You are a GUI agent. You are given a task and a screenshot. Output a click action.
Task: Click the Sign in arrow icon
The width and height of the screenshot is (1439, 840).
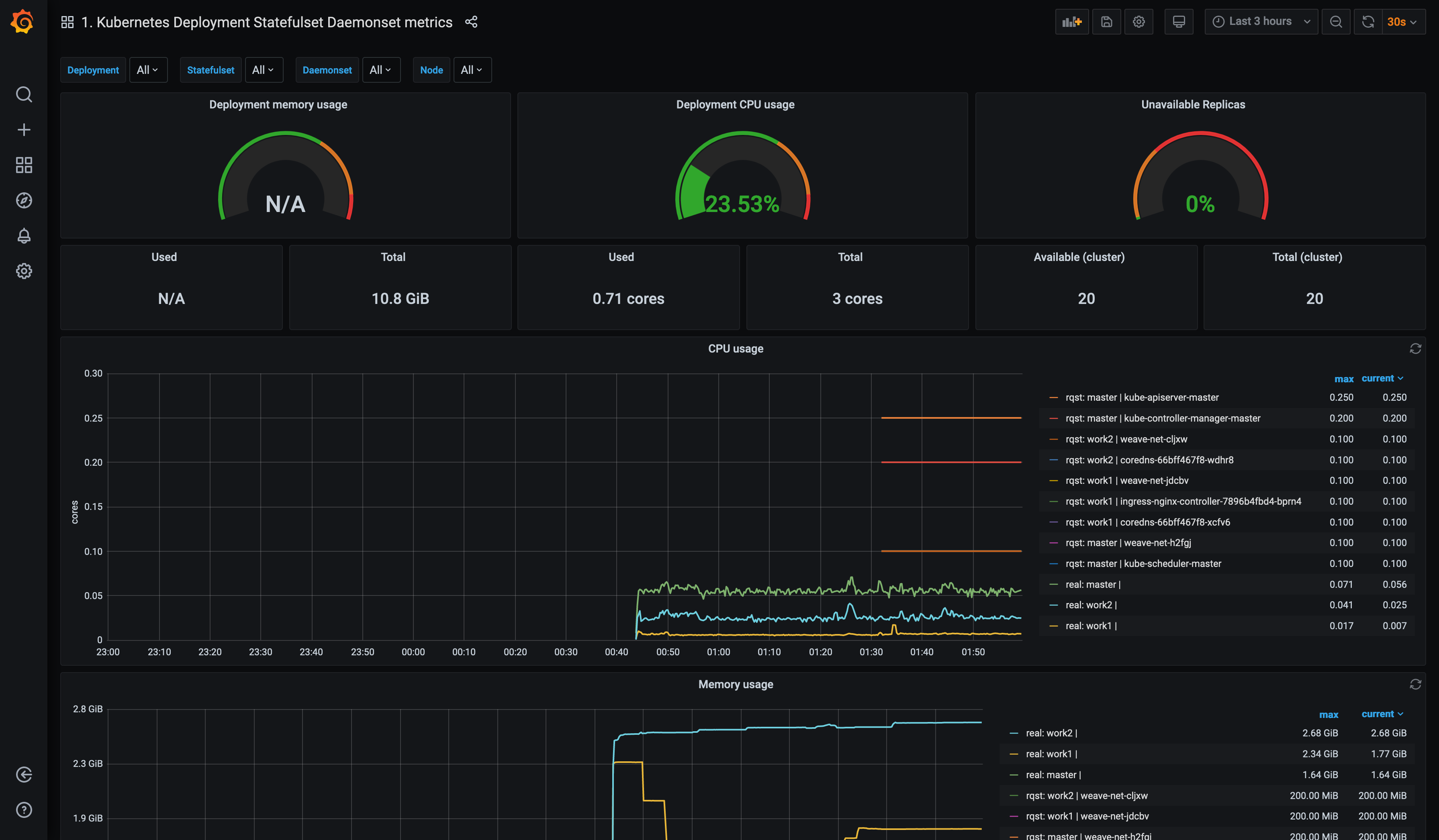coord(23,775)
